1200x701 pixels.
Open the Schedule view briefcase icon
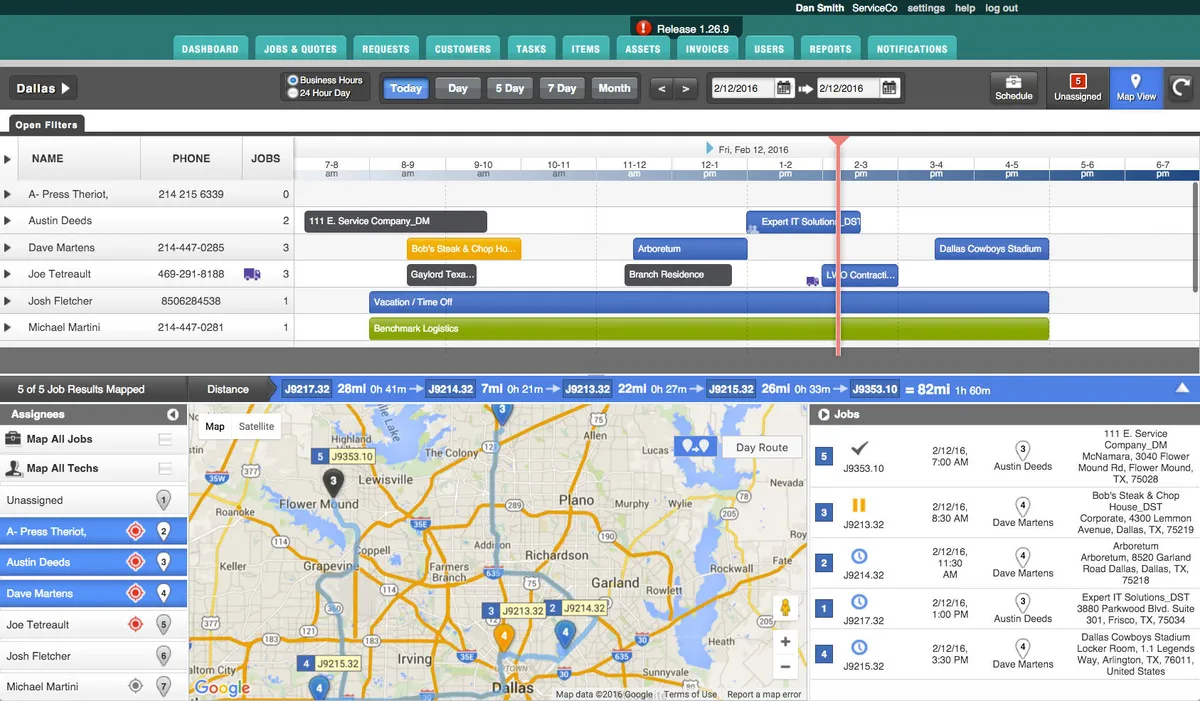1013,83
